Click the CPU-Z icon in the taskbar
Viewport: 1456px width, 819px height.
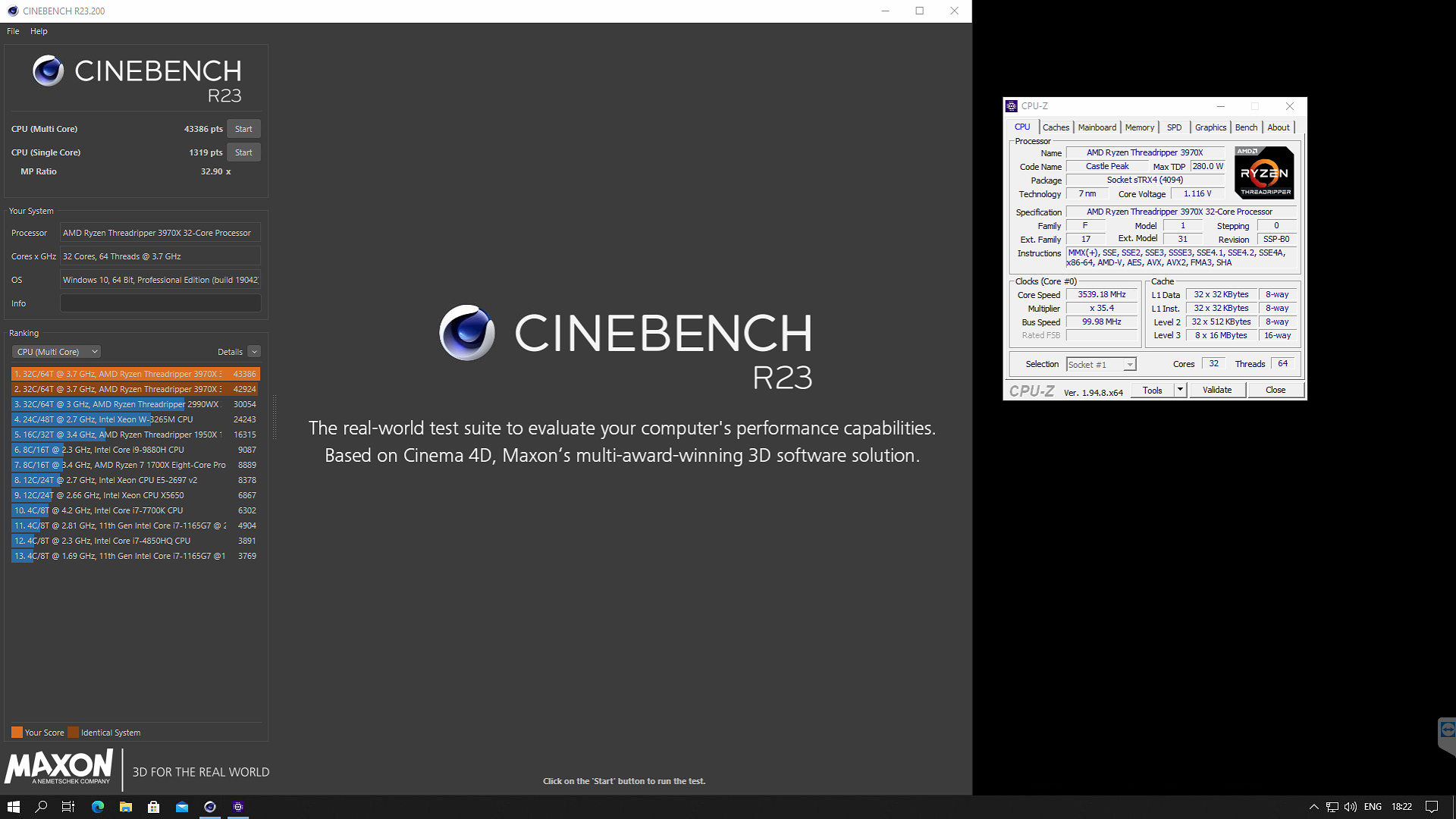[238, 807]
